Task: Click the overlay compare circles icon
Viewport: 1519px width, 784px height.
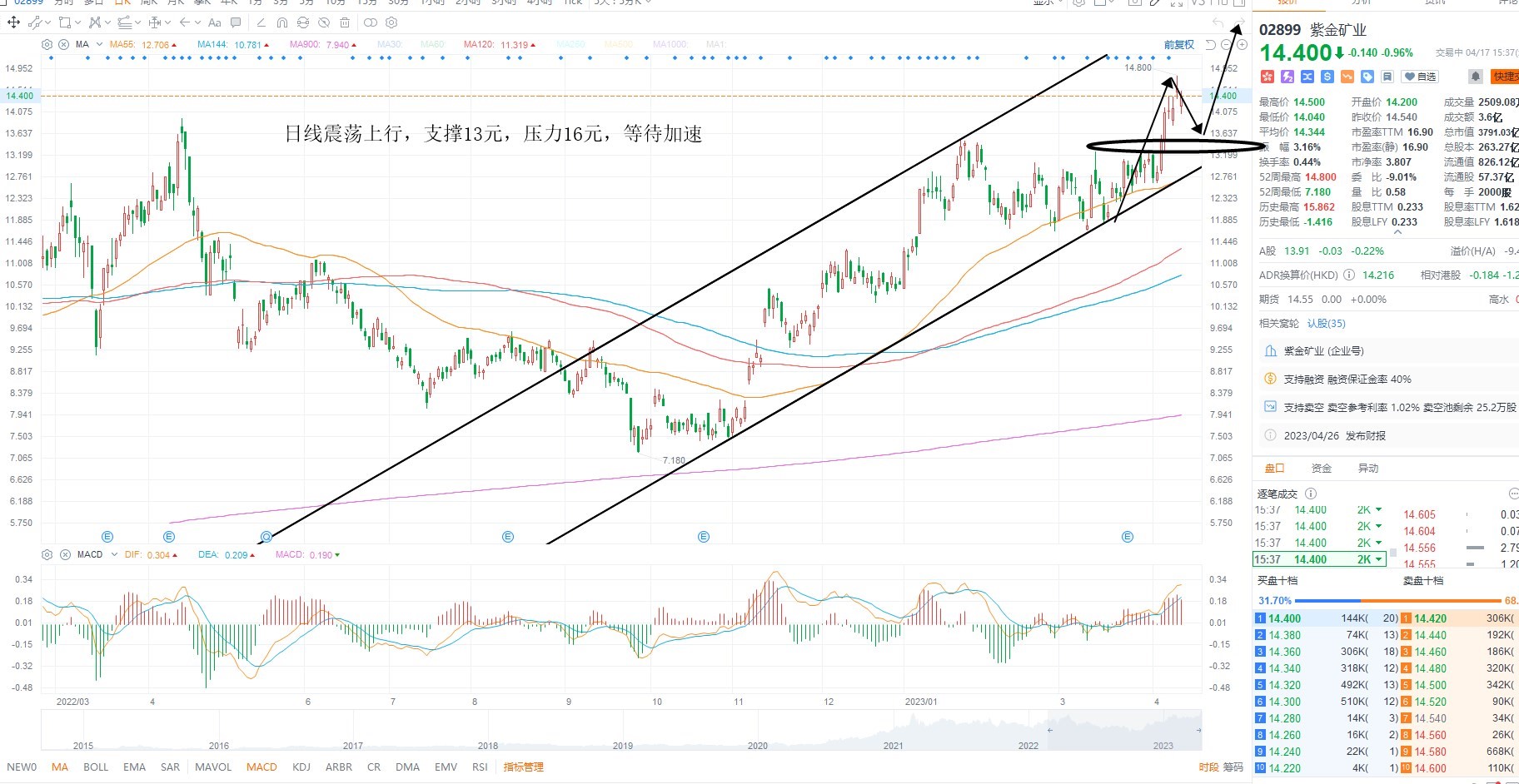Action: coord(371,22)
